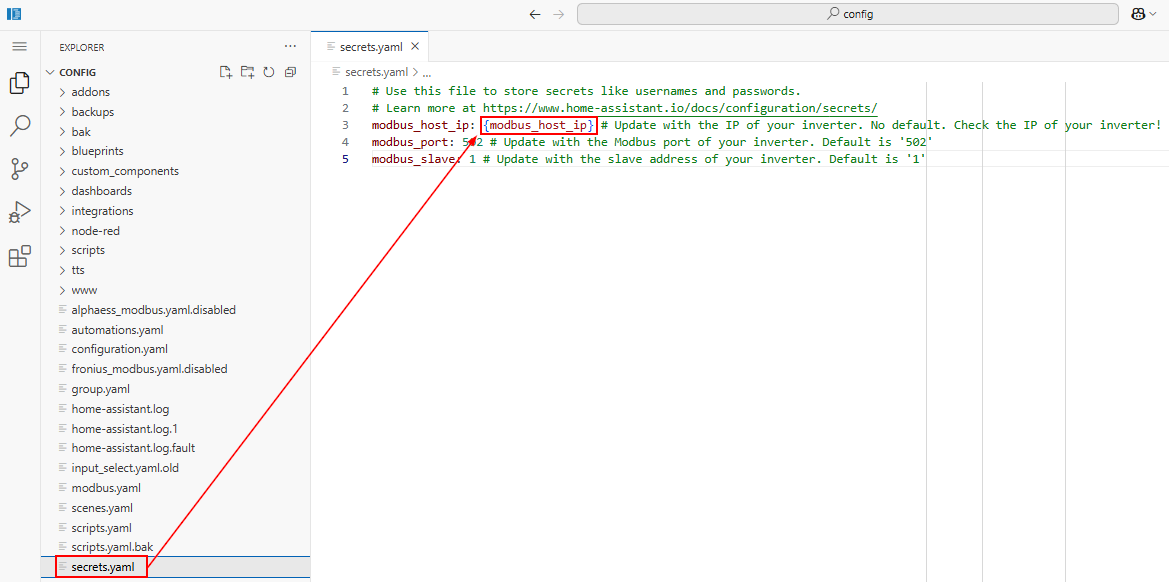
Task: Open Explorer views and more actions menu
Action: pos(290,47)
